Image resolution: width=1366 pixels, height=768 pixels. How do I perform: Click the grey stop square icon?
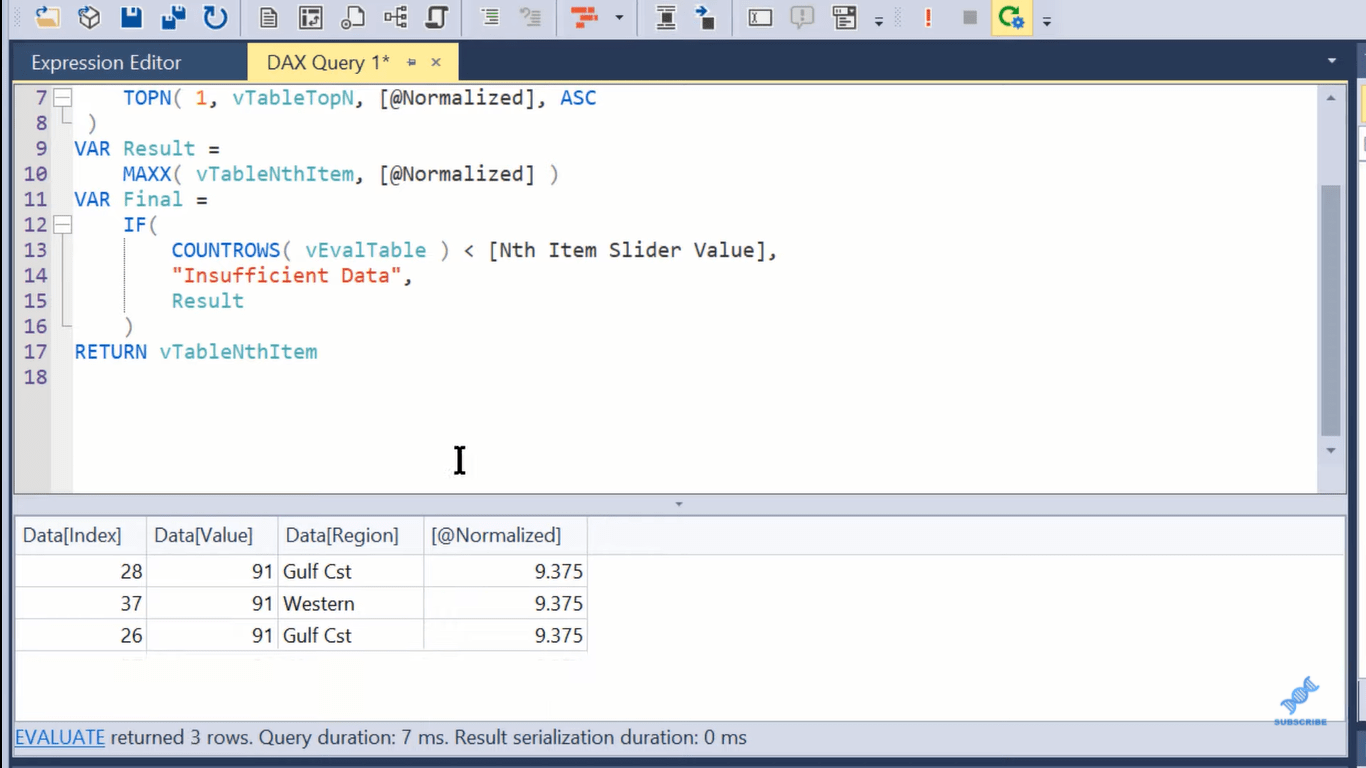[969, 18]
